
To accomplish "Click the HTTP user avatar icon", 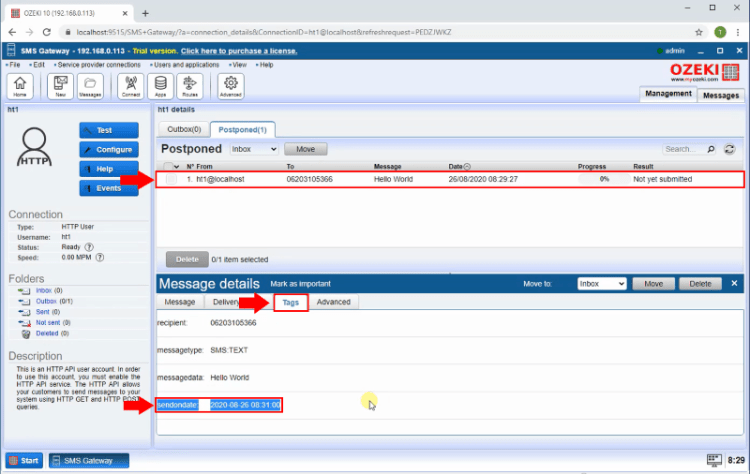I will (x=34, y=147).
